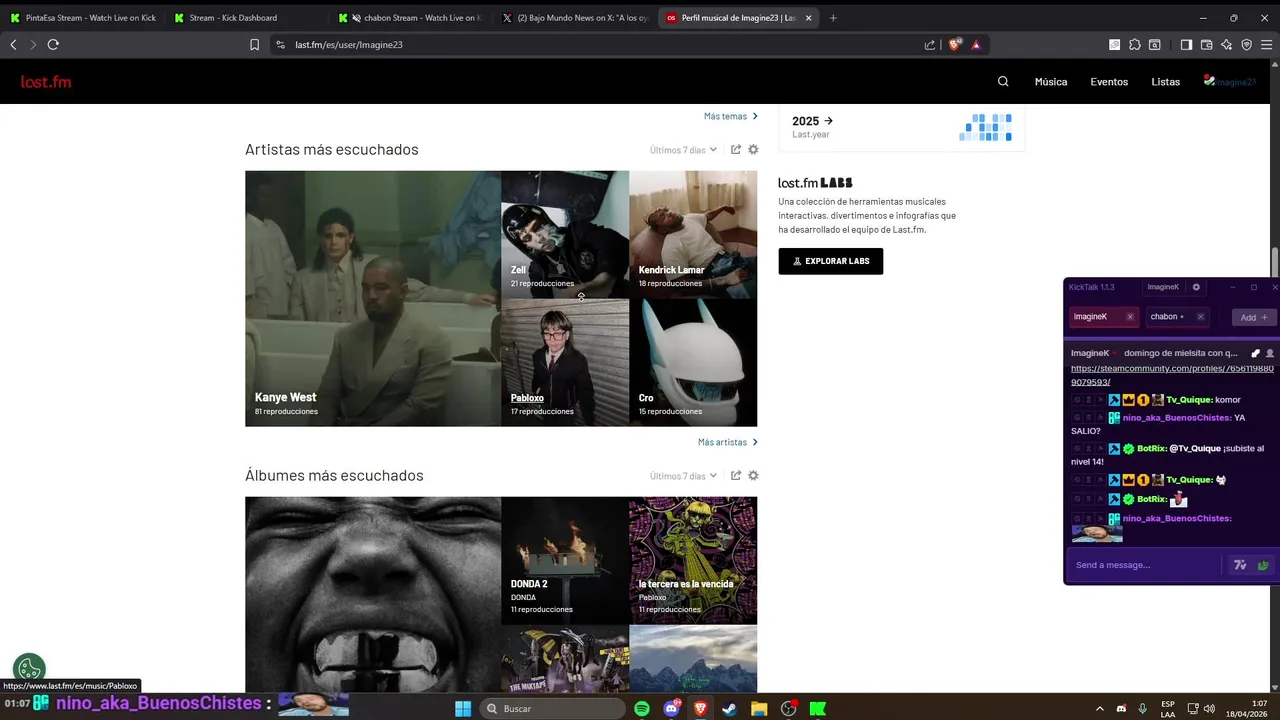
Task: Close the ImagineK tab in KickTalk
Action: coord(1130,317)
